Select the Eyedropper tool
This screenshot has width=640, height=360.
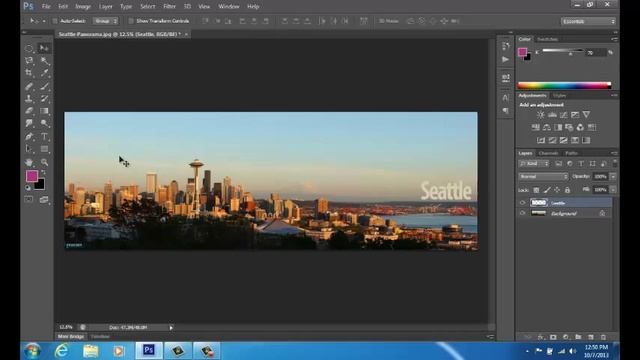click(x=44, y=73)
